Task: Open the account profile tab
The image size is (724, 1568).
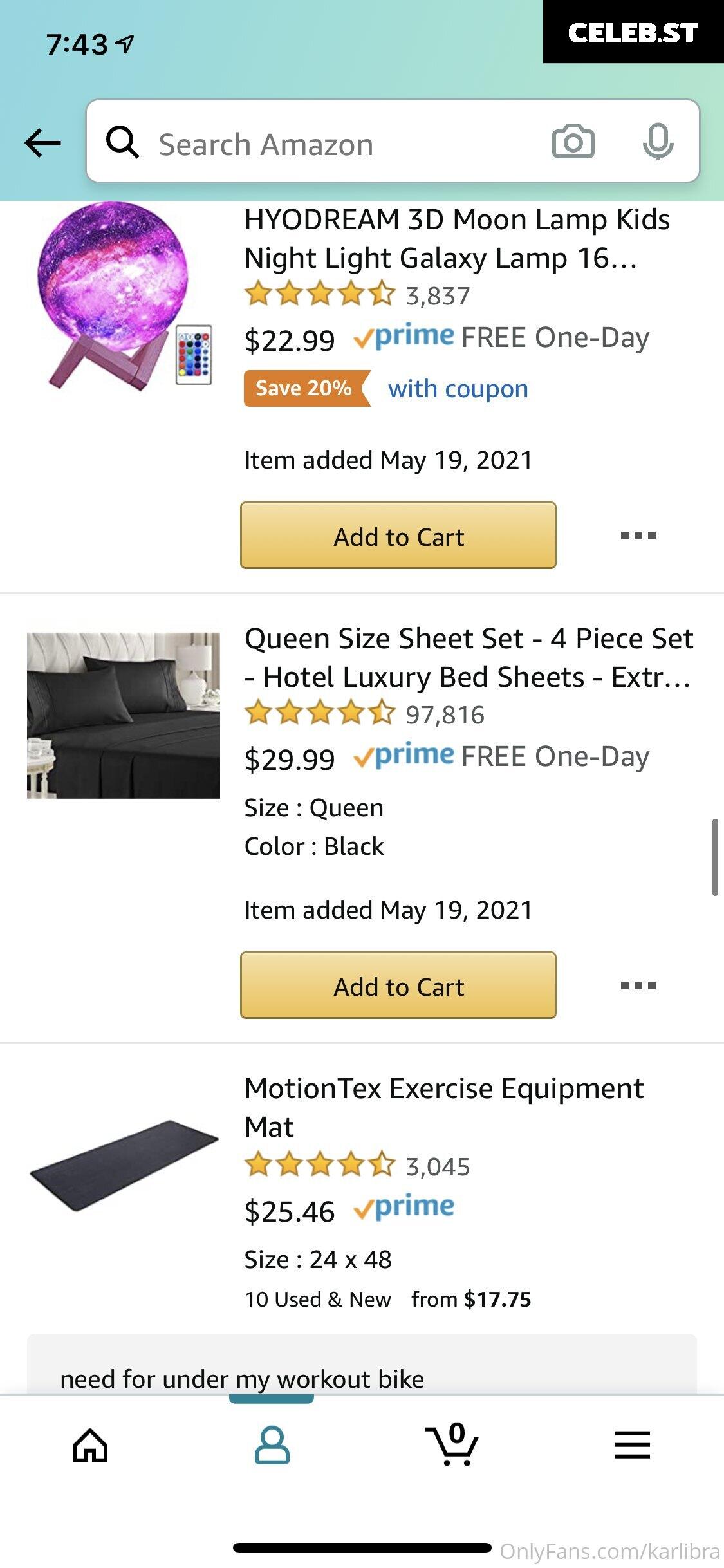Action: tap(272, 1445)
